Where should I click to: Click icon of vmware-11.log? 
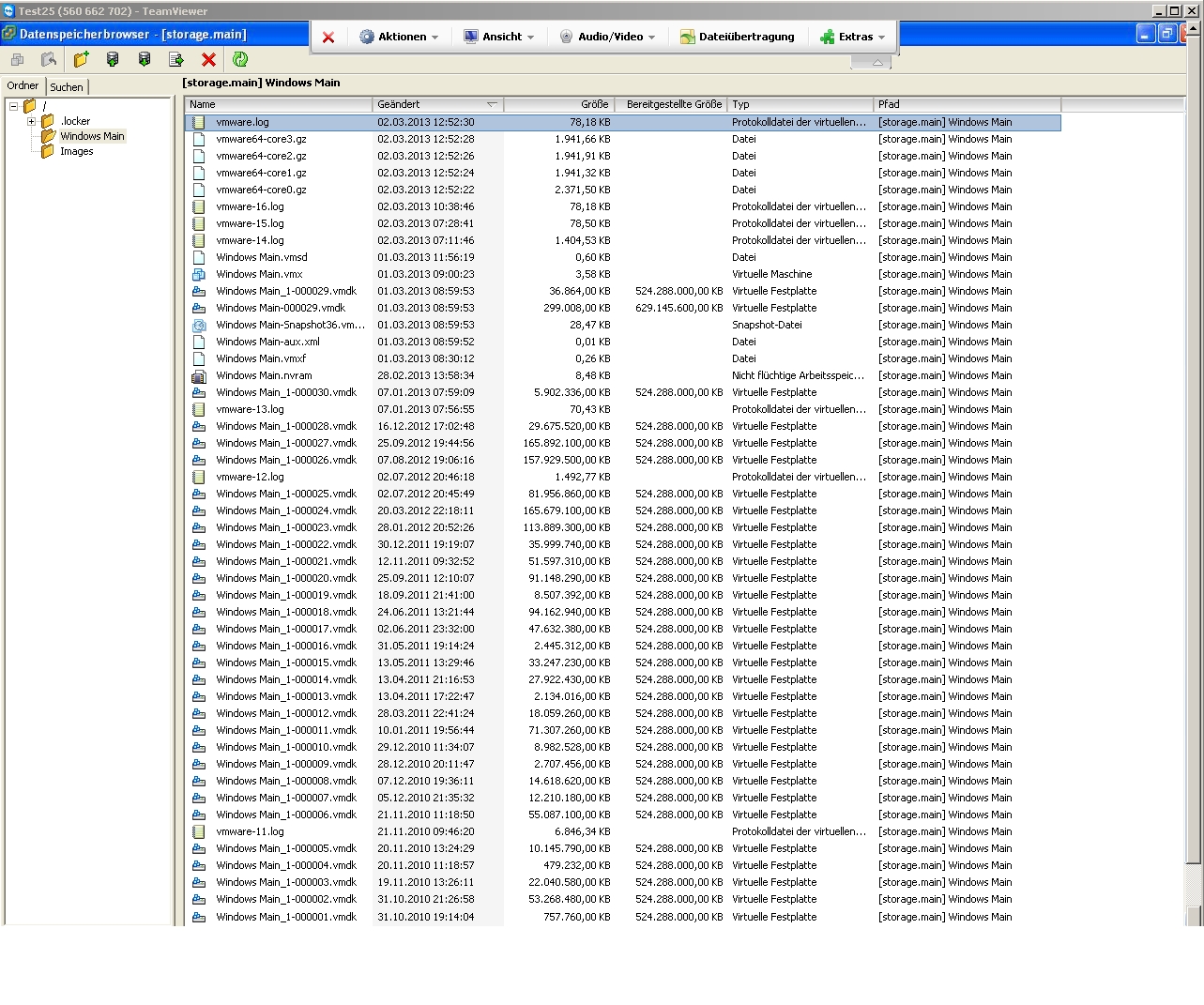tap(199, 831)
